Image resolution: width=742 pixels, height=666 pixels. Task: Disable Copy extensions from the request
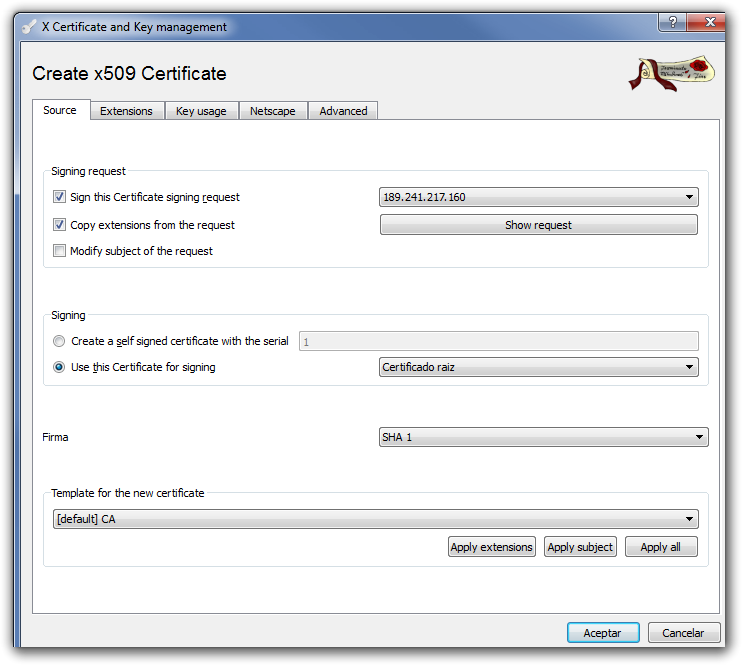pos(60,225)
